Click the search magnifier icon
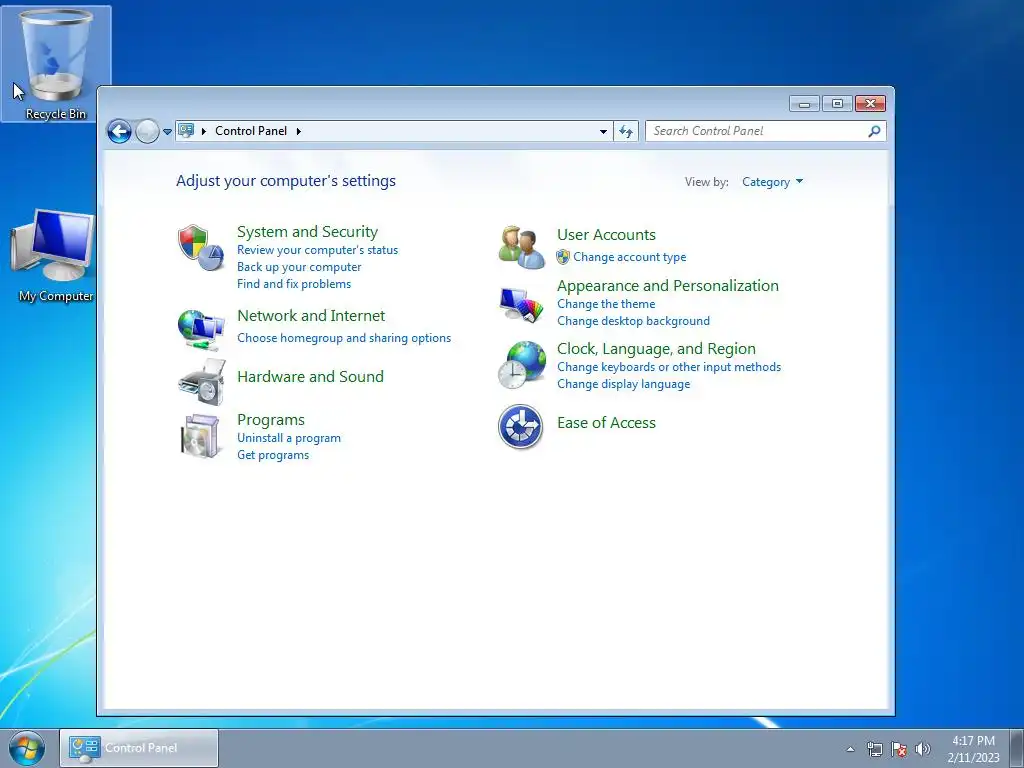 874,131
